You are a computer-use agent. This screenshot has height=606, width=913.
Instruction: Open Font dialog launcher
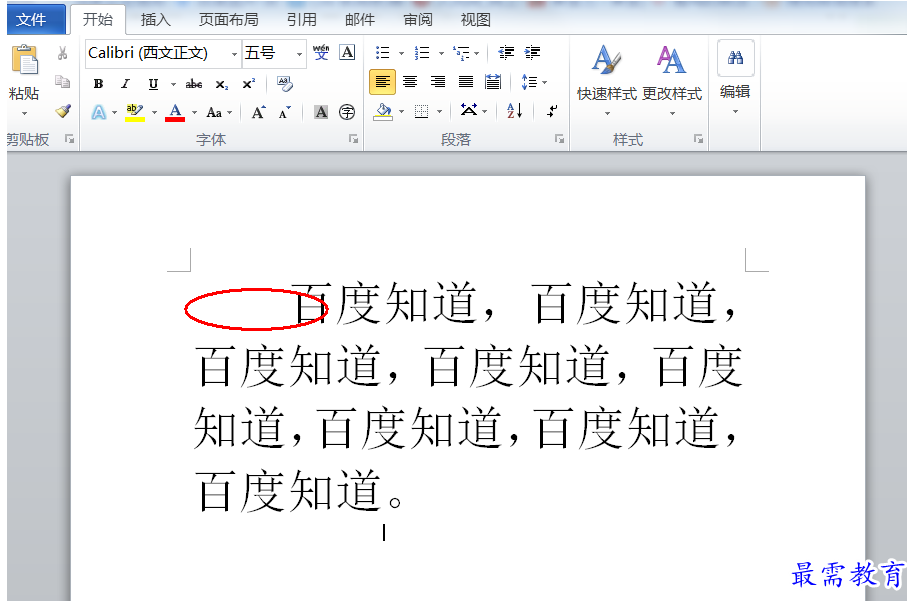[x=353, y=139]
